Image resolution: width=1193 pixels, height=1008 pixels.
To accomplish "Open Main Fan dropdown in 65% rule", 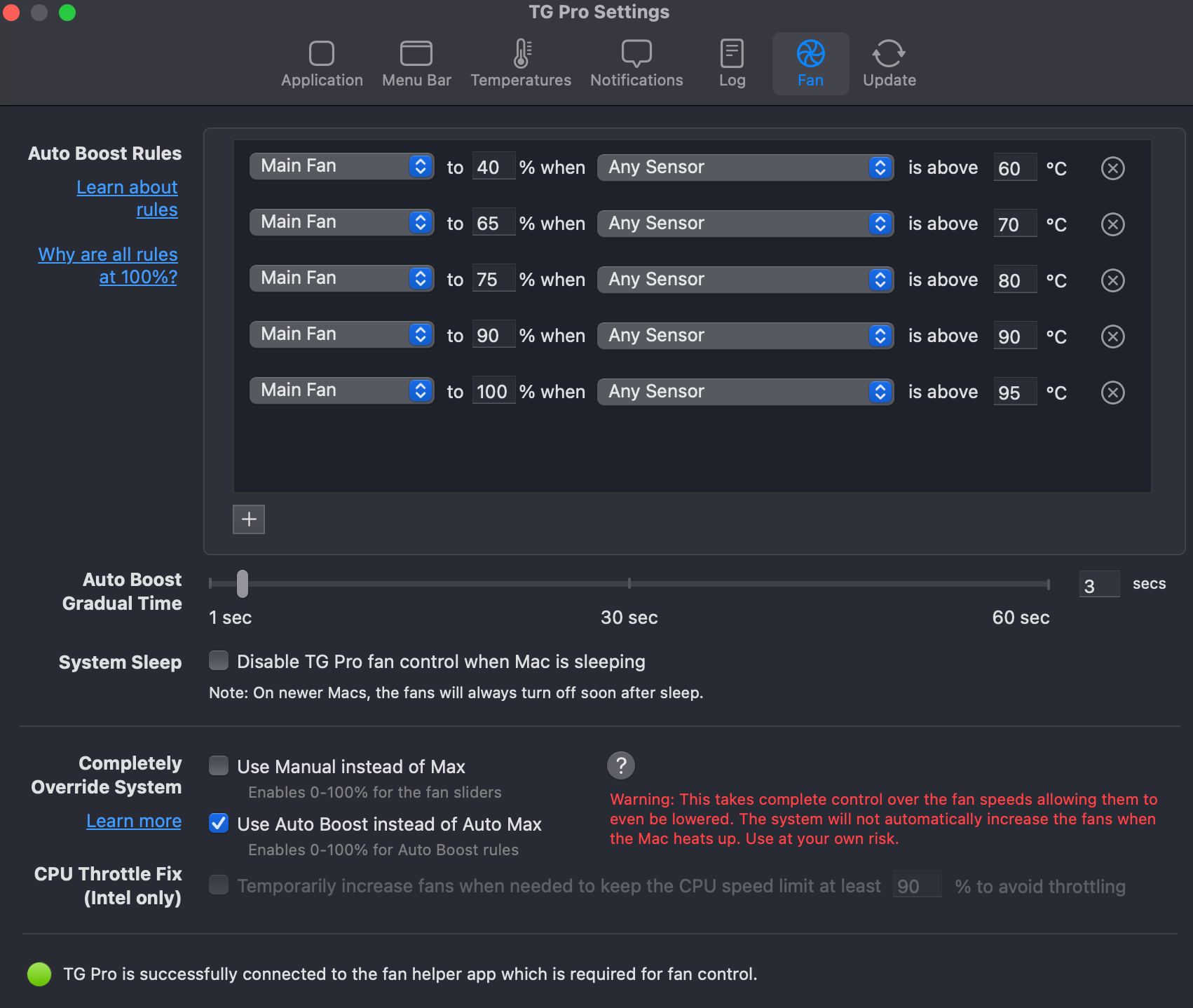I will coord(342,222).
